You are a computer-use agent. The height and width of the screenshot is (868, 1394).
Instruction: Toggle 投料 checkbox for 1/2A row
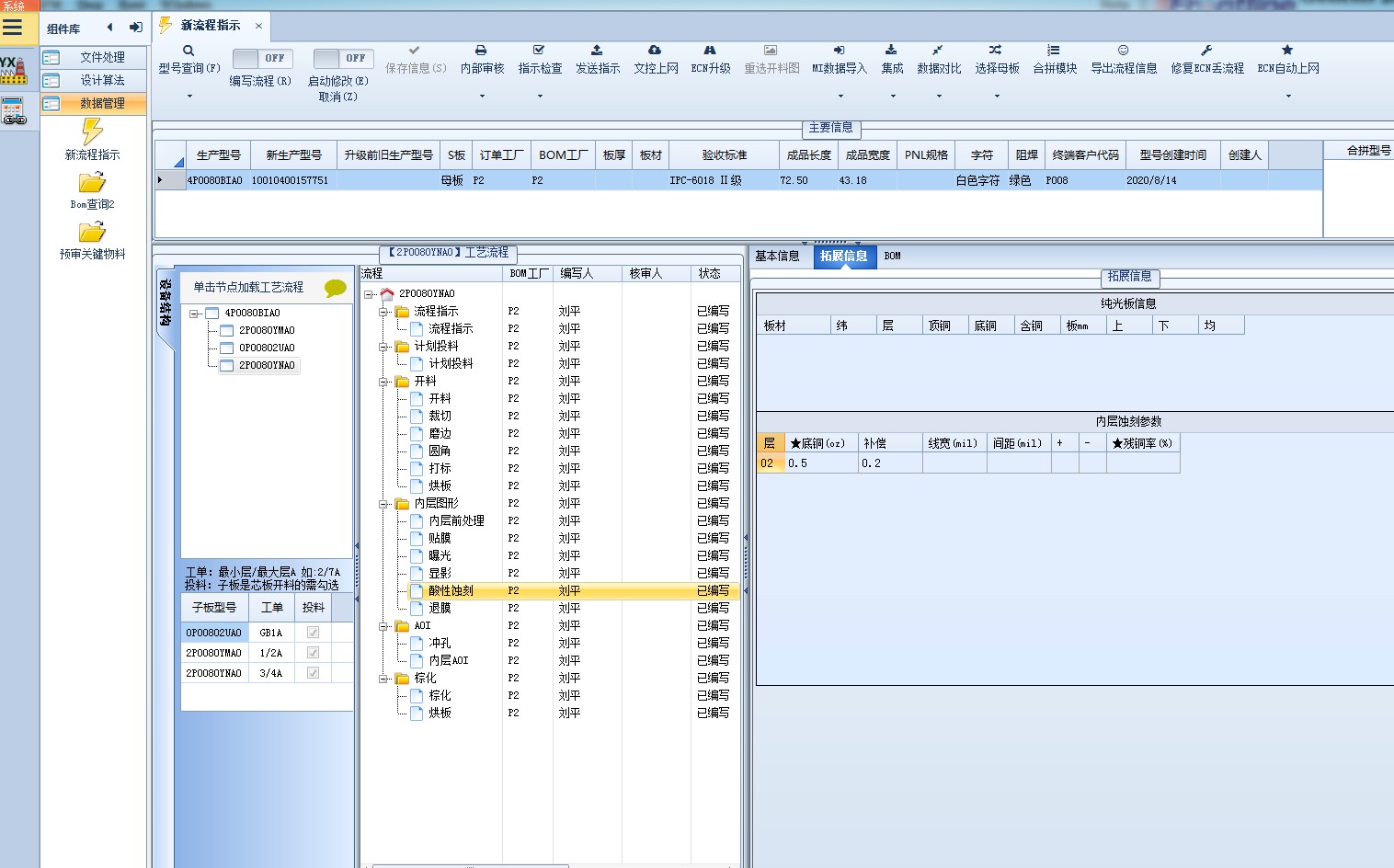tap(313, 653)
